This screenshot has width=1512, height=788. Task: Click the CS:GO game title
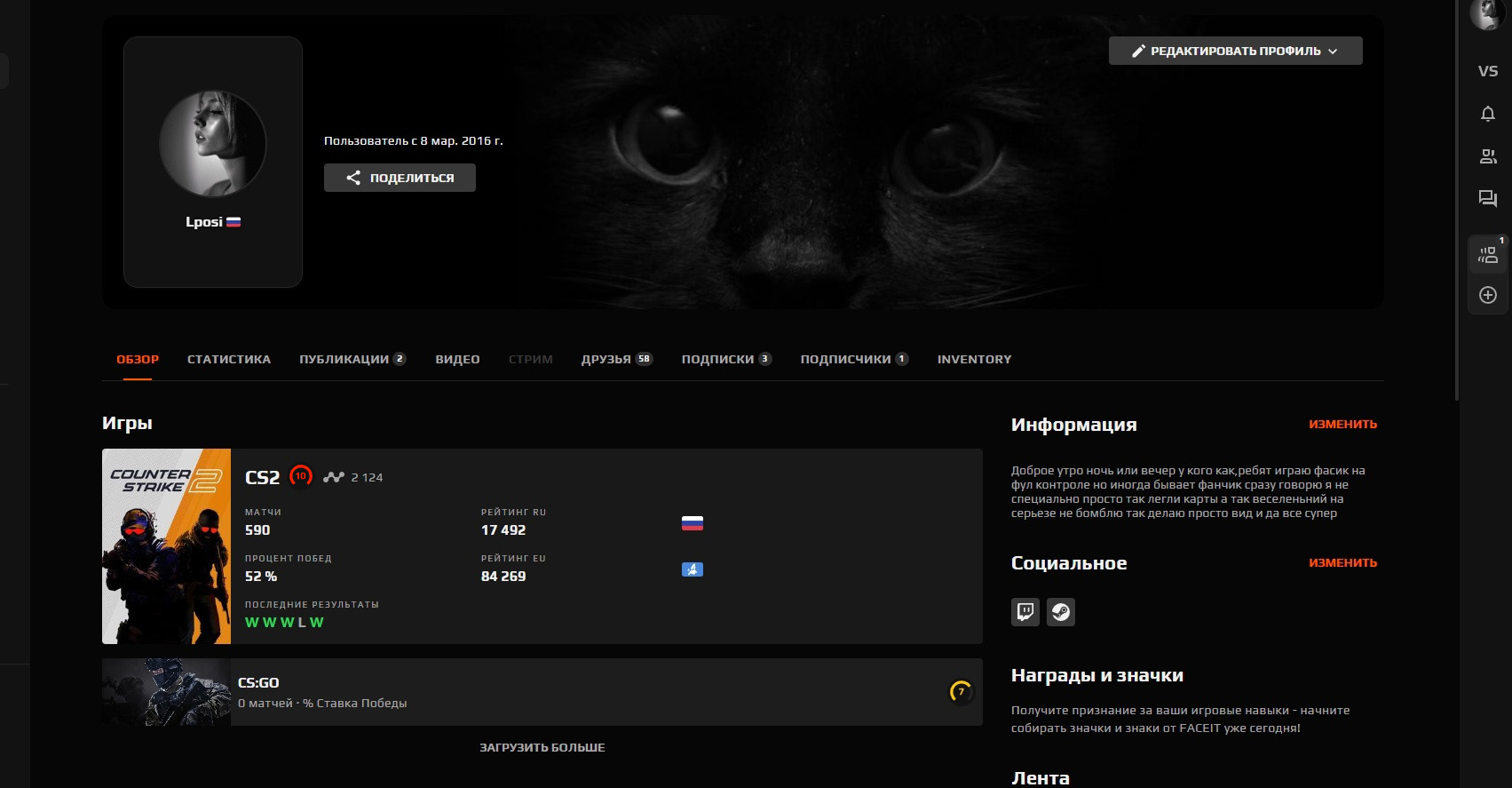258,683
